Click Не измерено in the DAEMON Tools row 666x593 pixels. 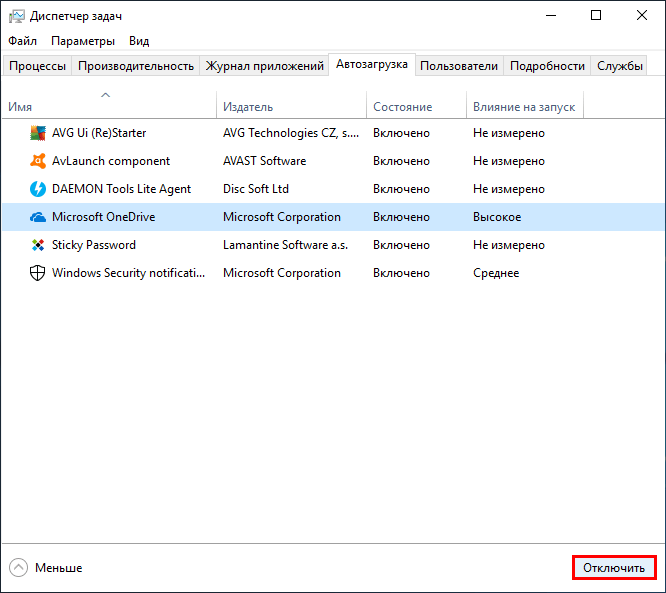(509, 189)
